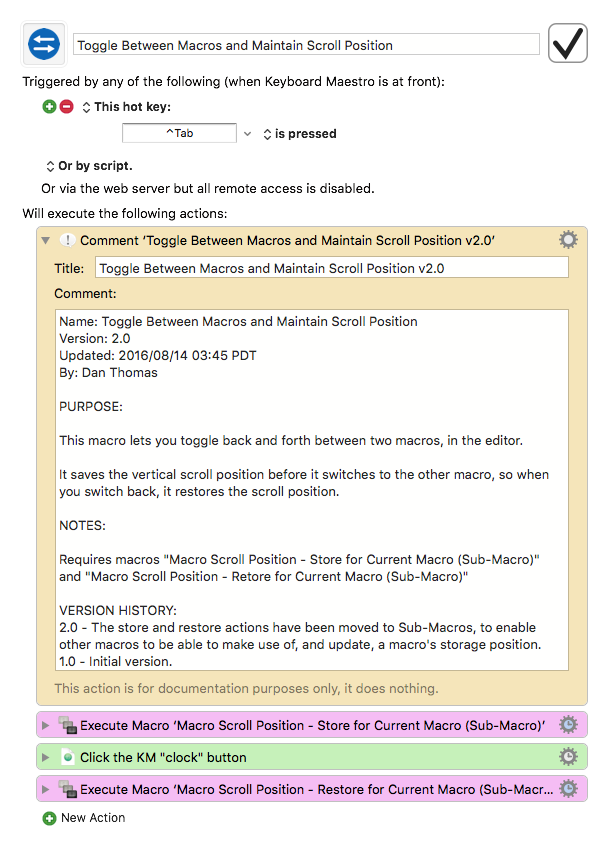Select the 'Click the KM "clock" button' title
This screenshot has height=846, width=608.
click(163, 758)
